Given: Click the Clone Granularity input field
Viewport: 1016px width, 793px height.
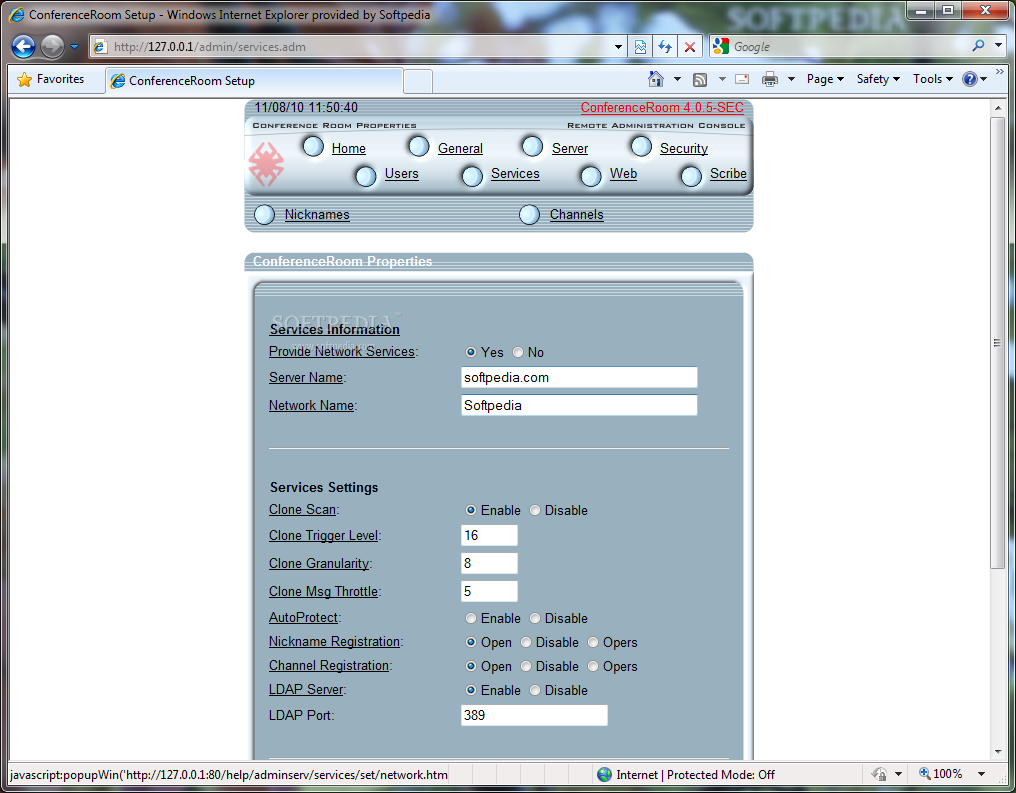Looking at the screenshot, I should pos(489,564).
